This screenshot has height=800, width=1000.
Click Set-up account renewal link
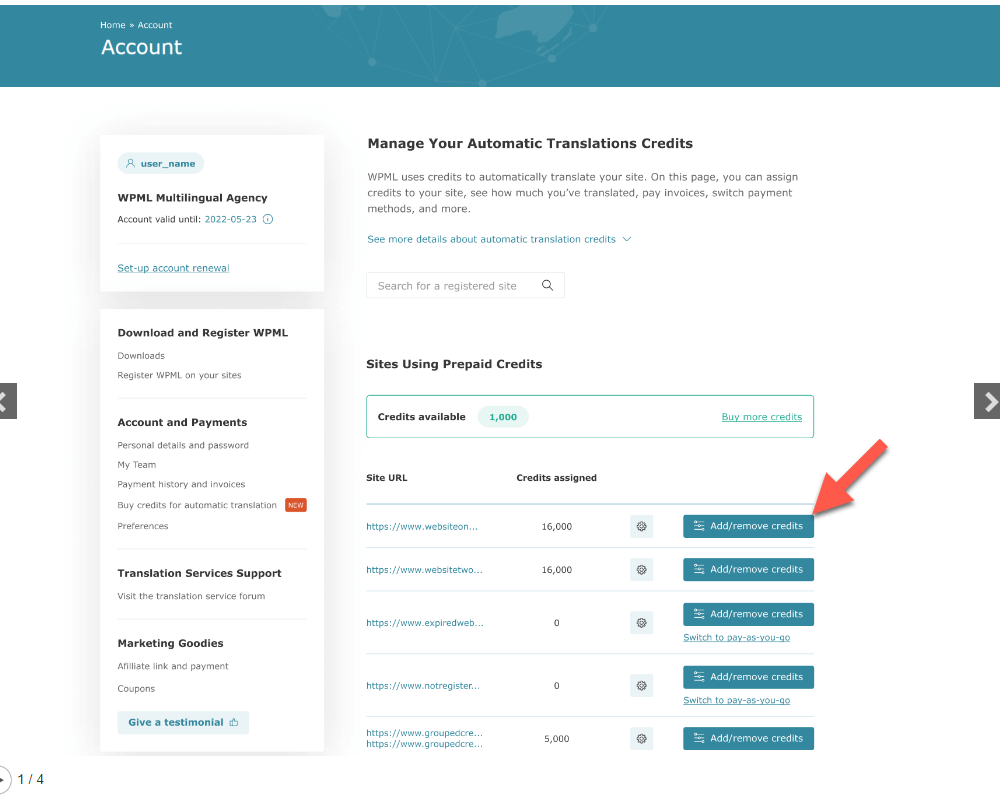click(x=173, y=268)
